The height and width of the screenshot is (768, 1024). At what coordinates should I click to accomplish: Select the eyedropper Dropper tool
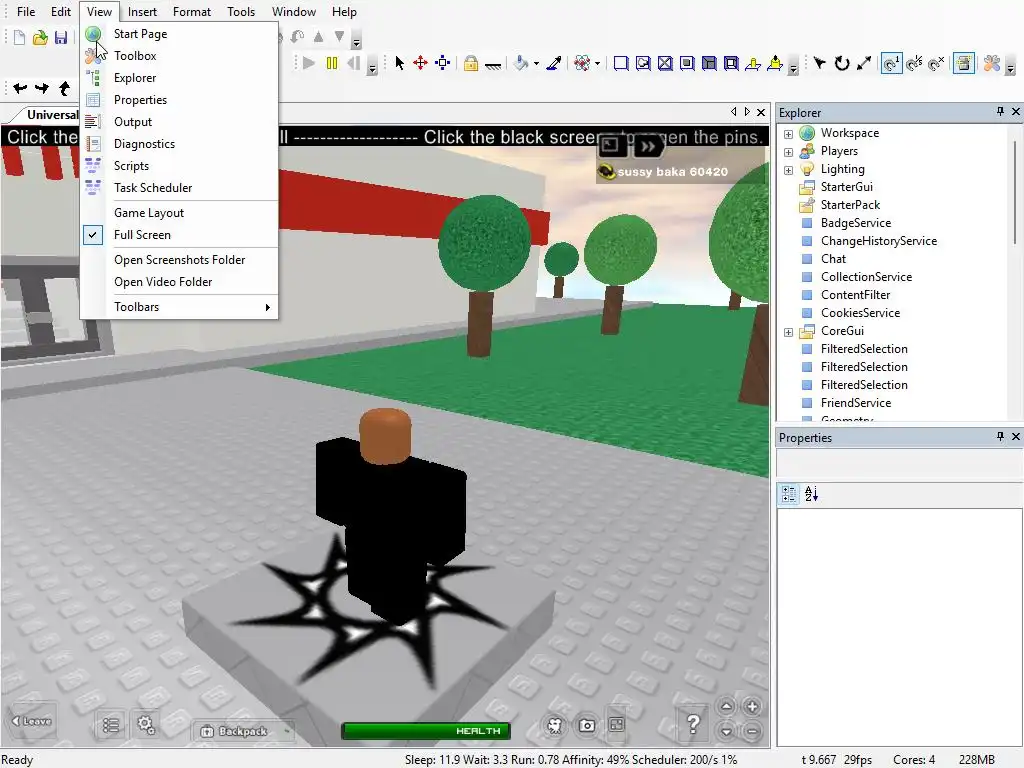click(x=554, y=63)
